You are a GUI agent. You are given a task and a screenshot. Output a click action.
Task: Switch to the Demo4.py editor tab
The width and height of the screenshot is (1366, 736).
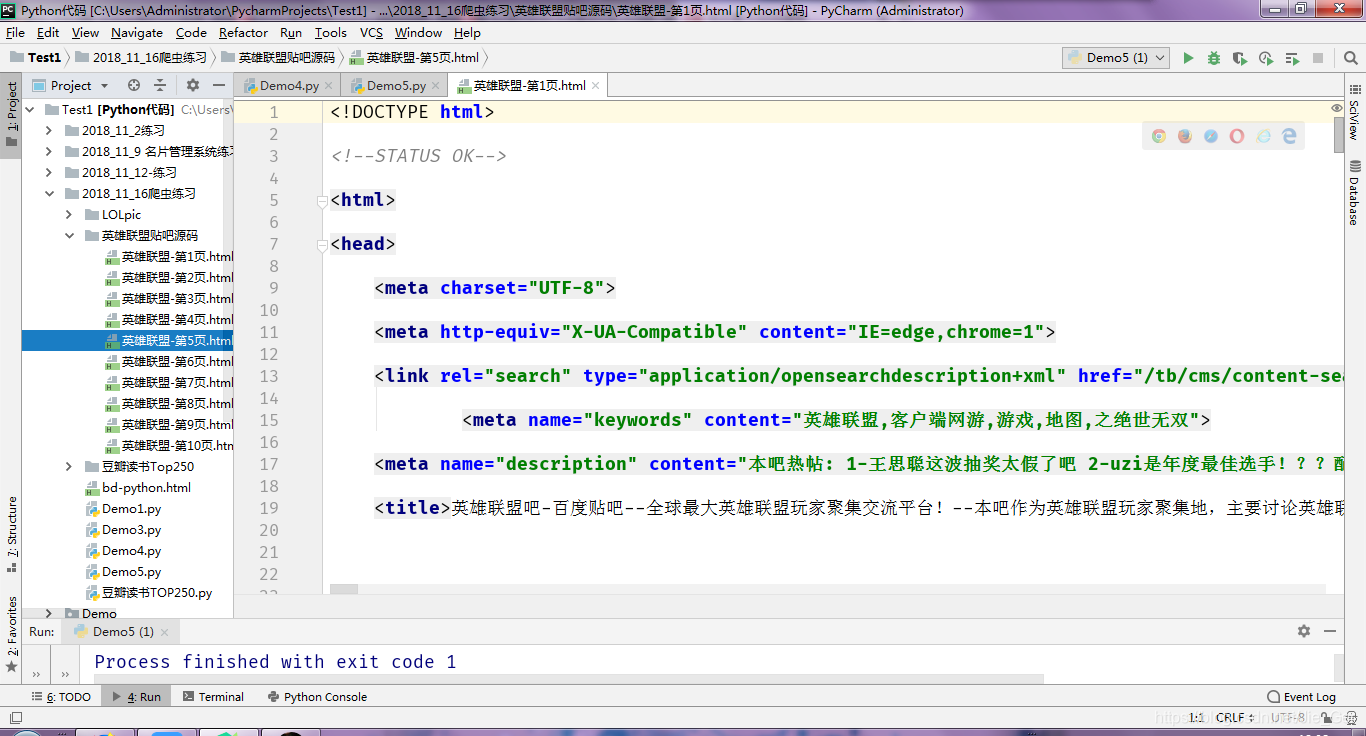click(289, 86)
